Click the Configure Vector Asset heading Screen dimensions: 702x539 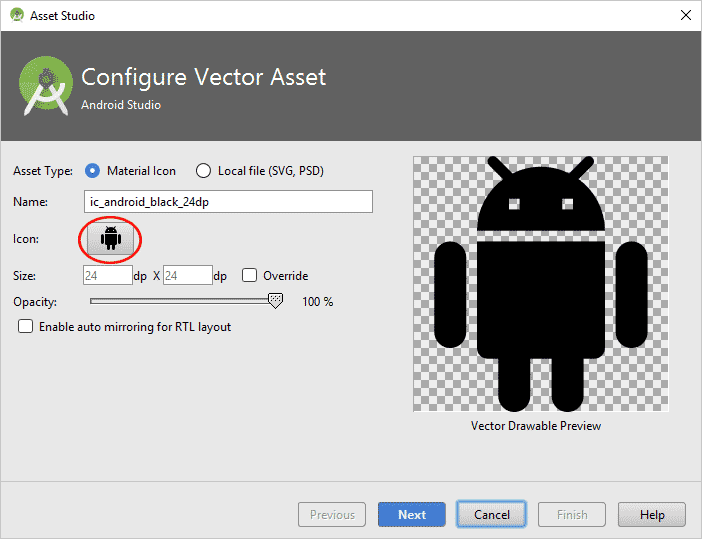[204, 77]
